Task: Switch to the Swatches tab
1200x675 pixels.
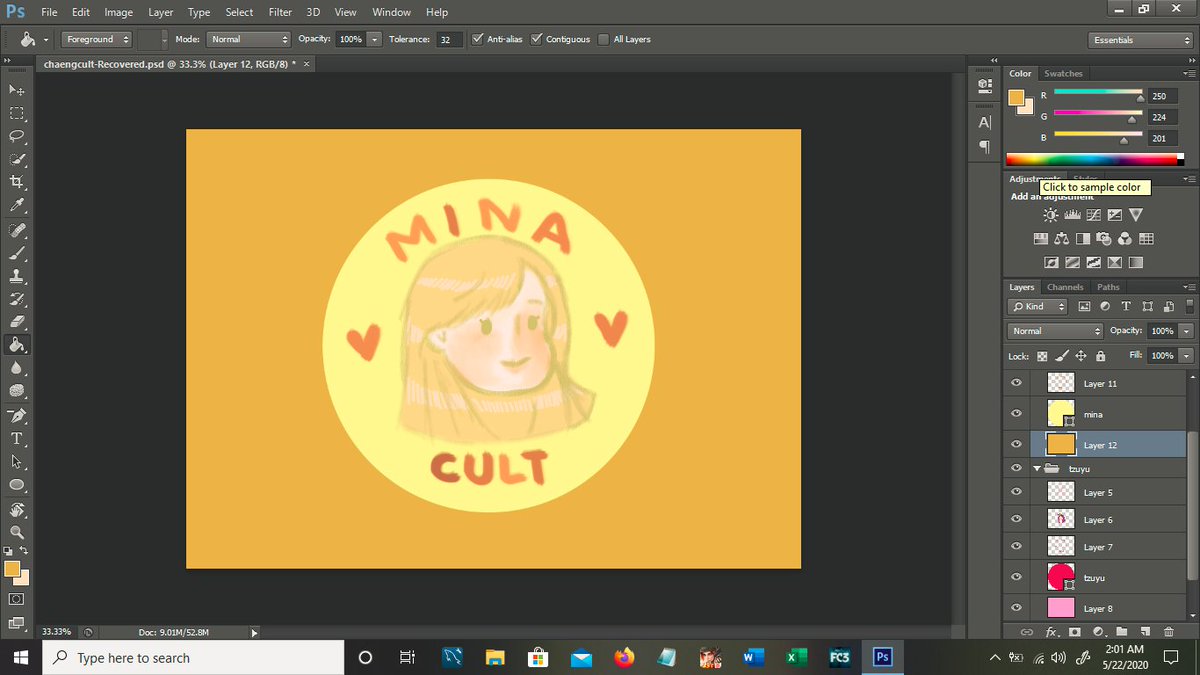Action: 1063,73
